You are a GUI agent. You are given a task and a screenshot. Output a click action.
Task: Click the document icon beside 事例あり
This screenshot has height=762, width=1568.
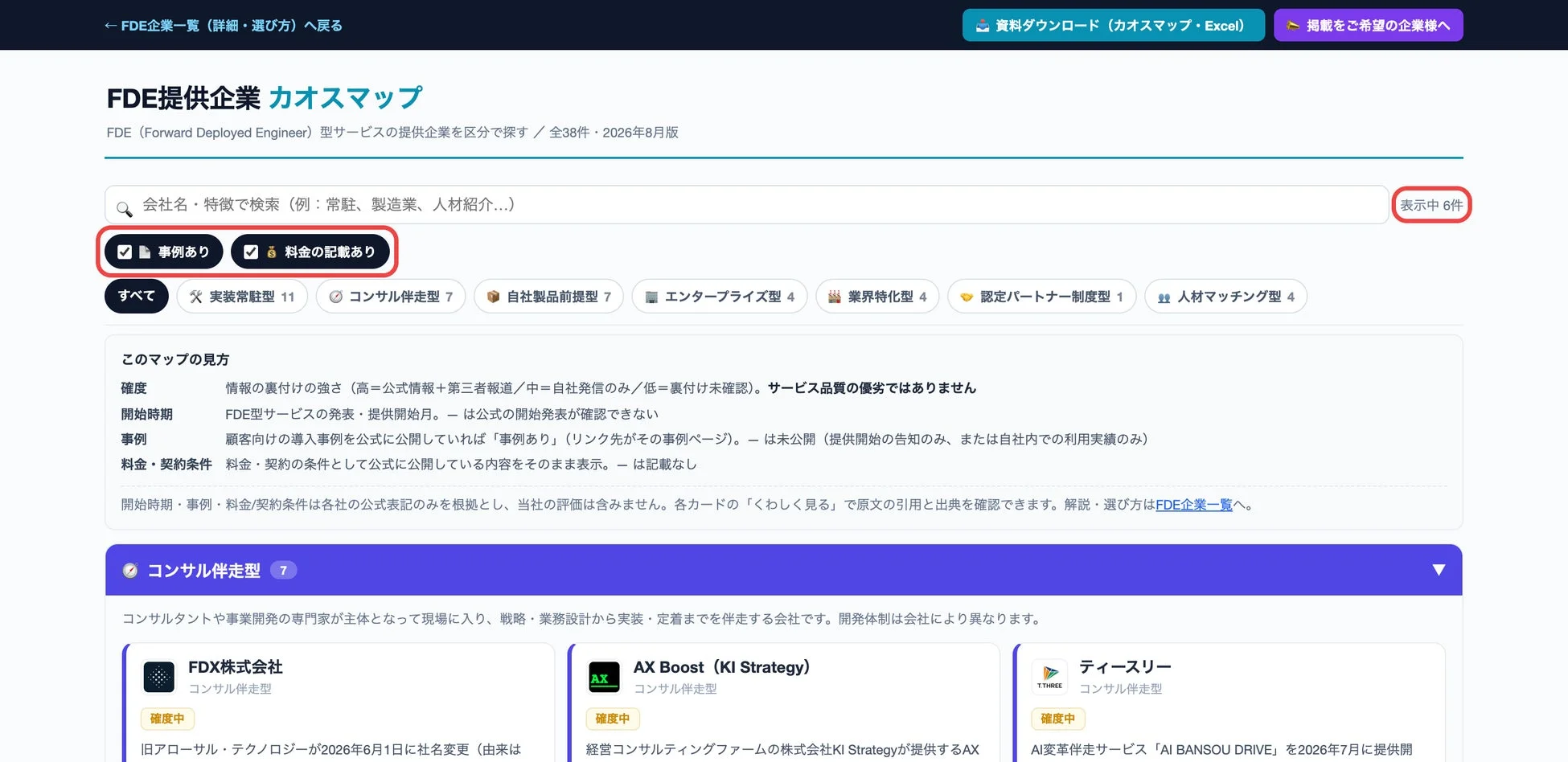pyautogui.click(x=145, y=252)
